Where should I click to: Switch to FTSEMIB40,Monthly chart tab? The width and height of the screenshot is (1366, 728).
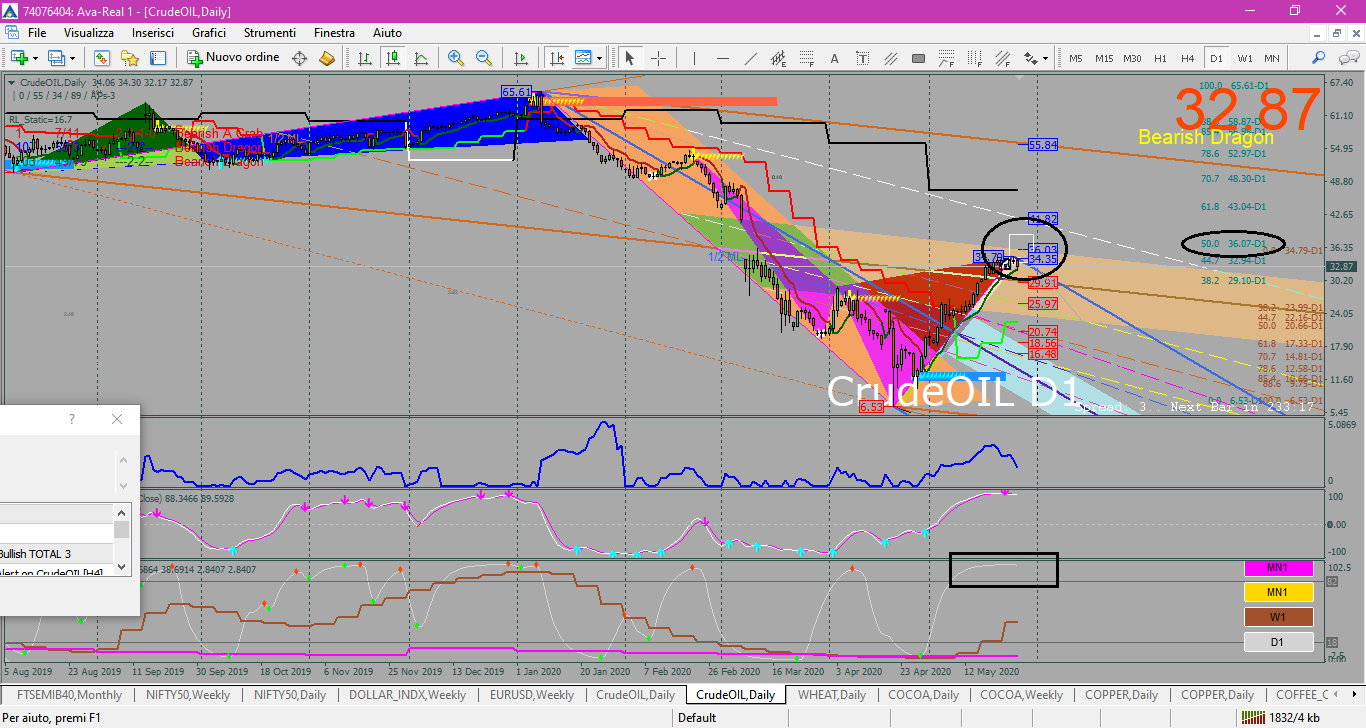69,695
